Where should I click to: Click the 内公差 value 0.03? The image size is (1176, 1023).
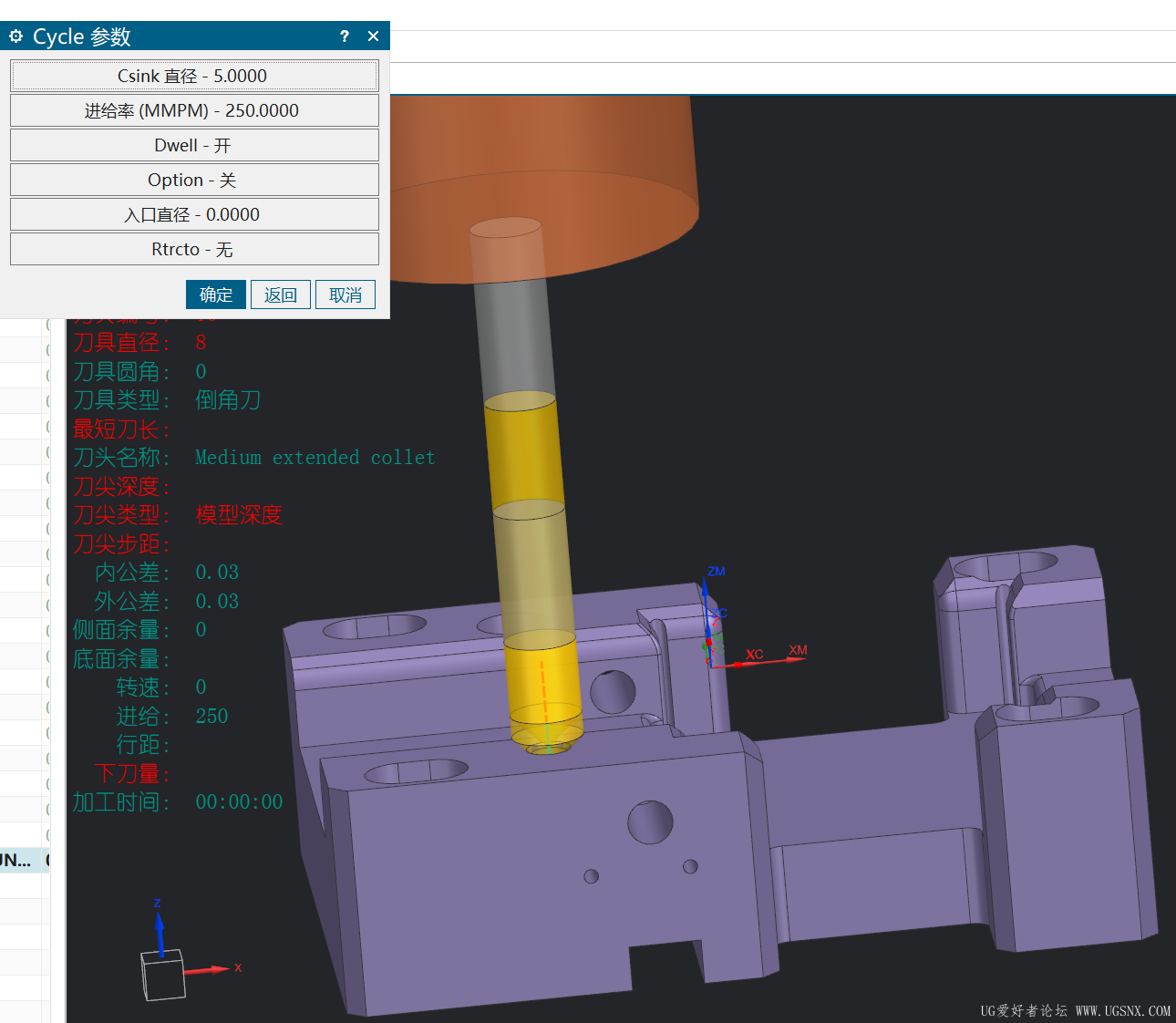pos(217,573)
